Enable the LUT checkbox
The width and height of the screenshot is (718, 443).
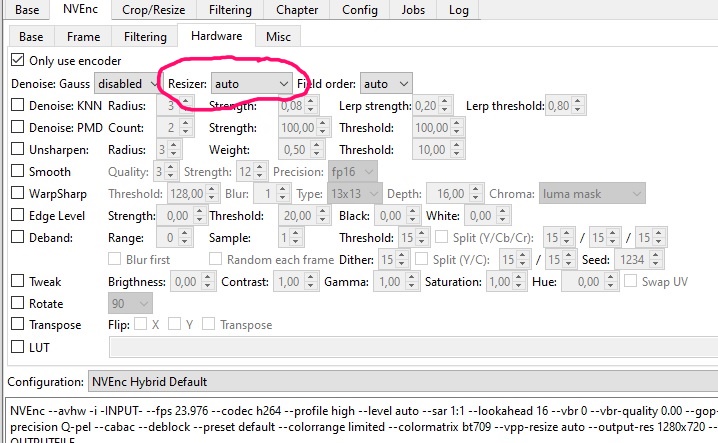coord(17,348)
